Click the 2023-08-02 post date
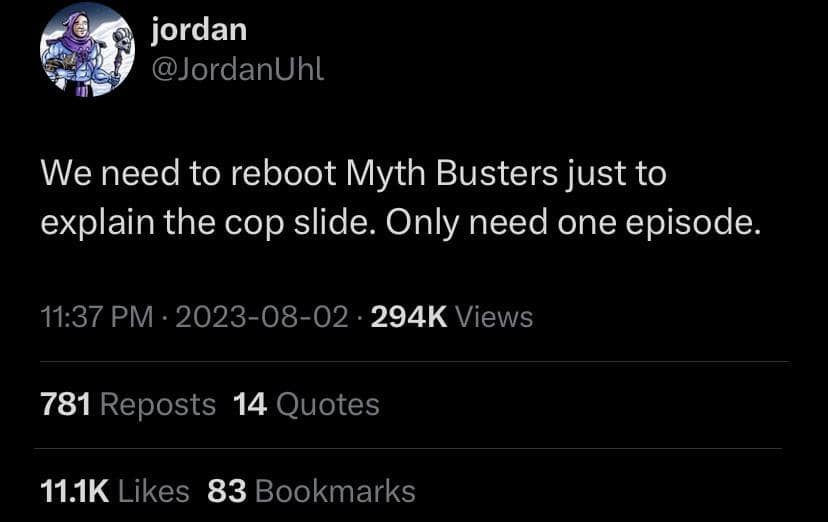Image resolution: width=828 pixels, height=522 pixels. point(262,317)
